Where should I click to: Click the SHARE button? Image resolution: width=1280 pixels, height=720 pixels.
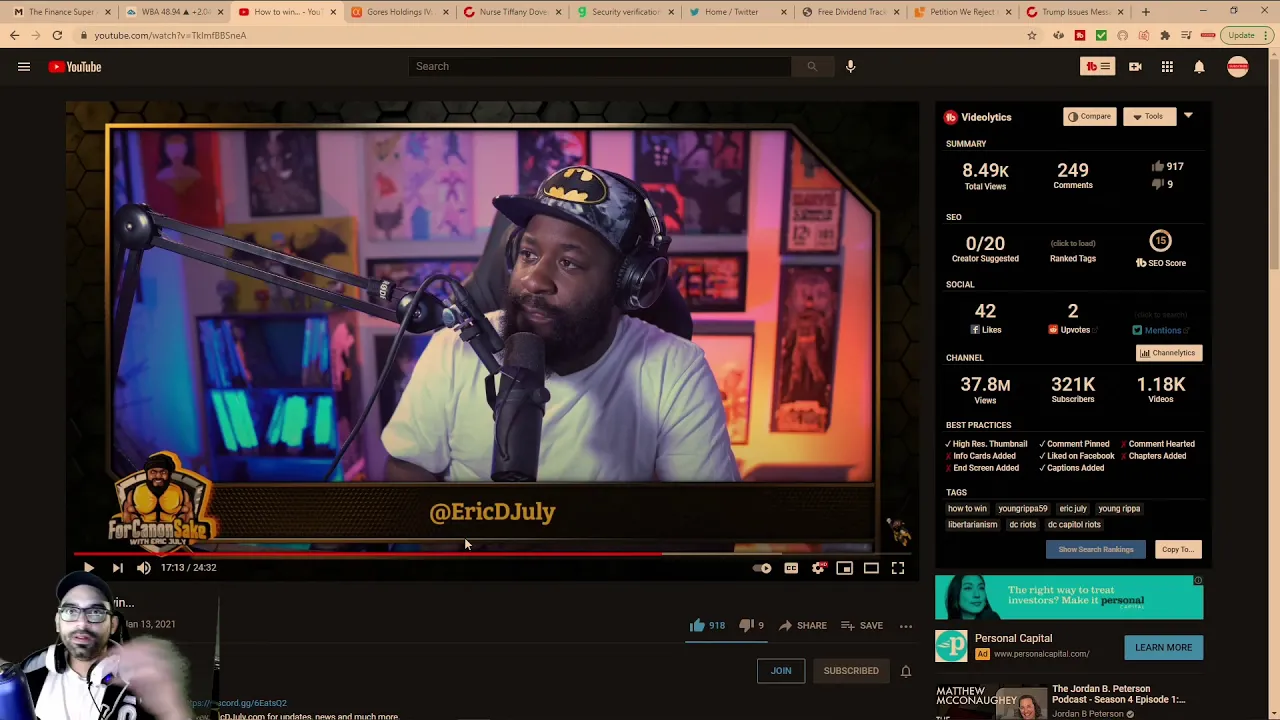tap(802, 626)
